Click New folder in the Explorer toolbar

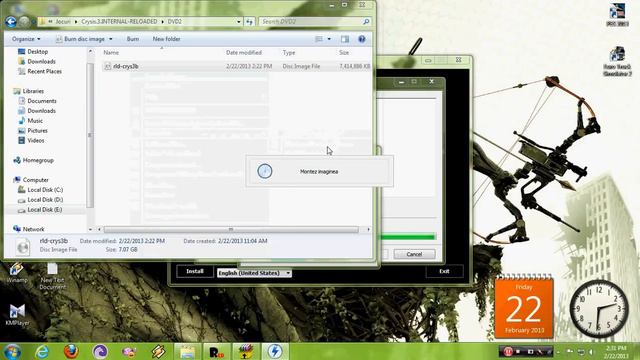click(166, 39)
